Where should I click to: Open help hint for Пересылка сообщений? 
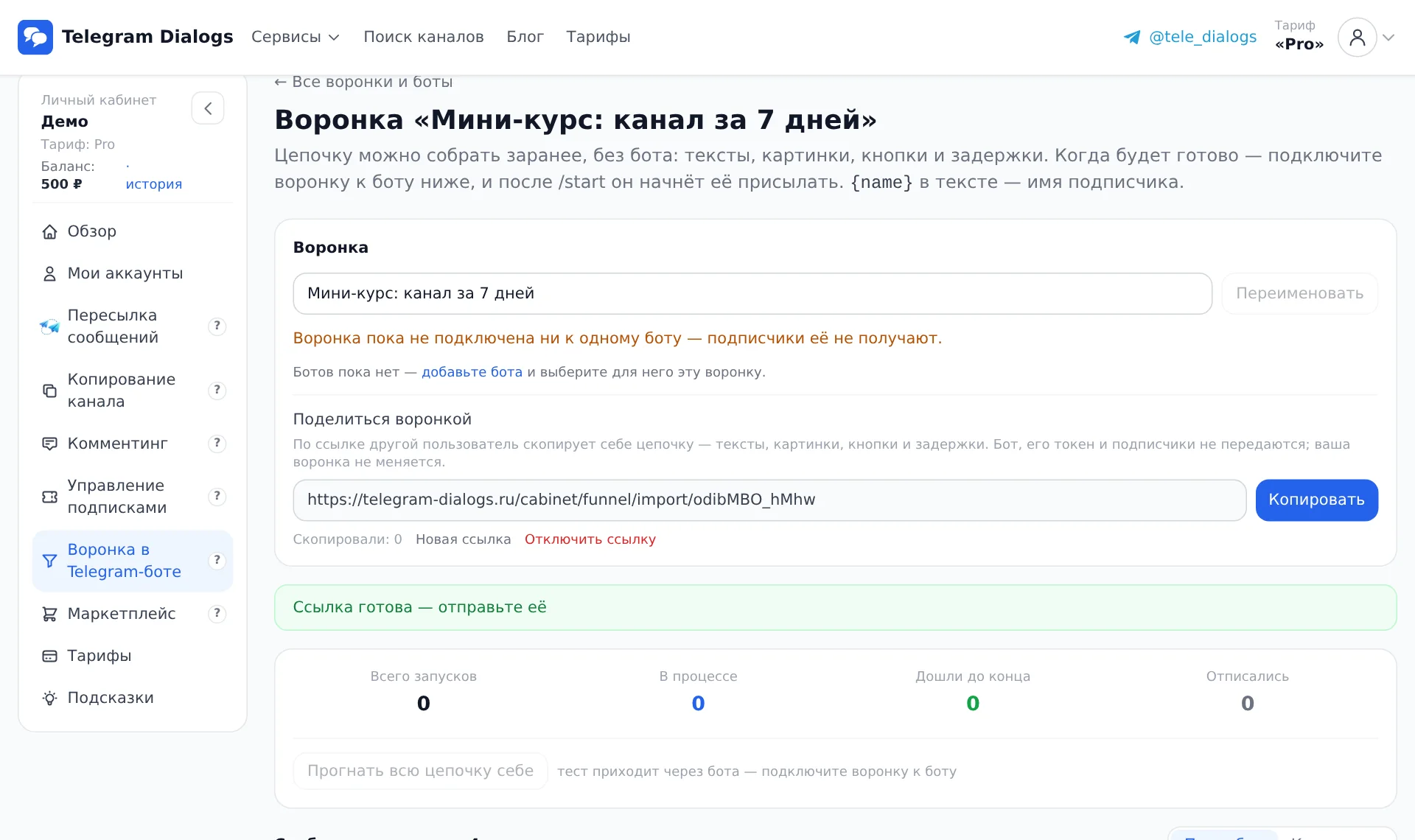point(217,326)
